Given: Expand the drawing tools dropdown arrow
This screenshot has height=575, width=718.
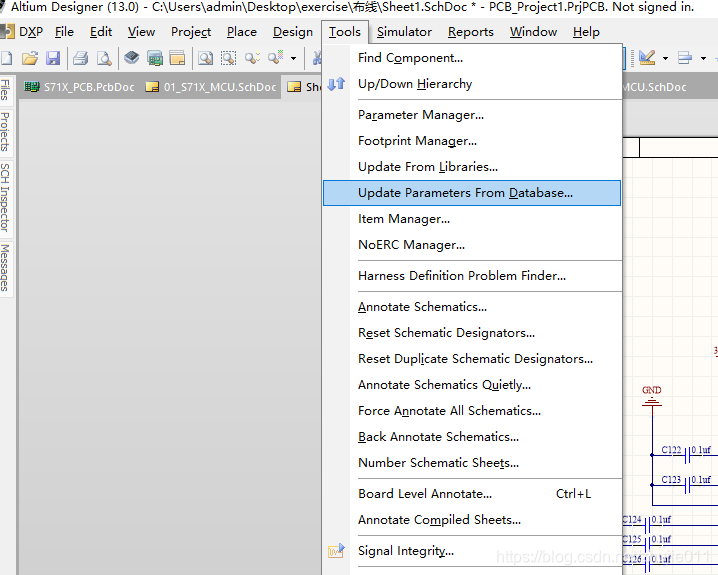Looking at the screenshot, I should point(664,58).
